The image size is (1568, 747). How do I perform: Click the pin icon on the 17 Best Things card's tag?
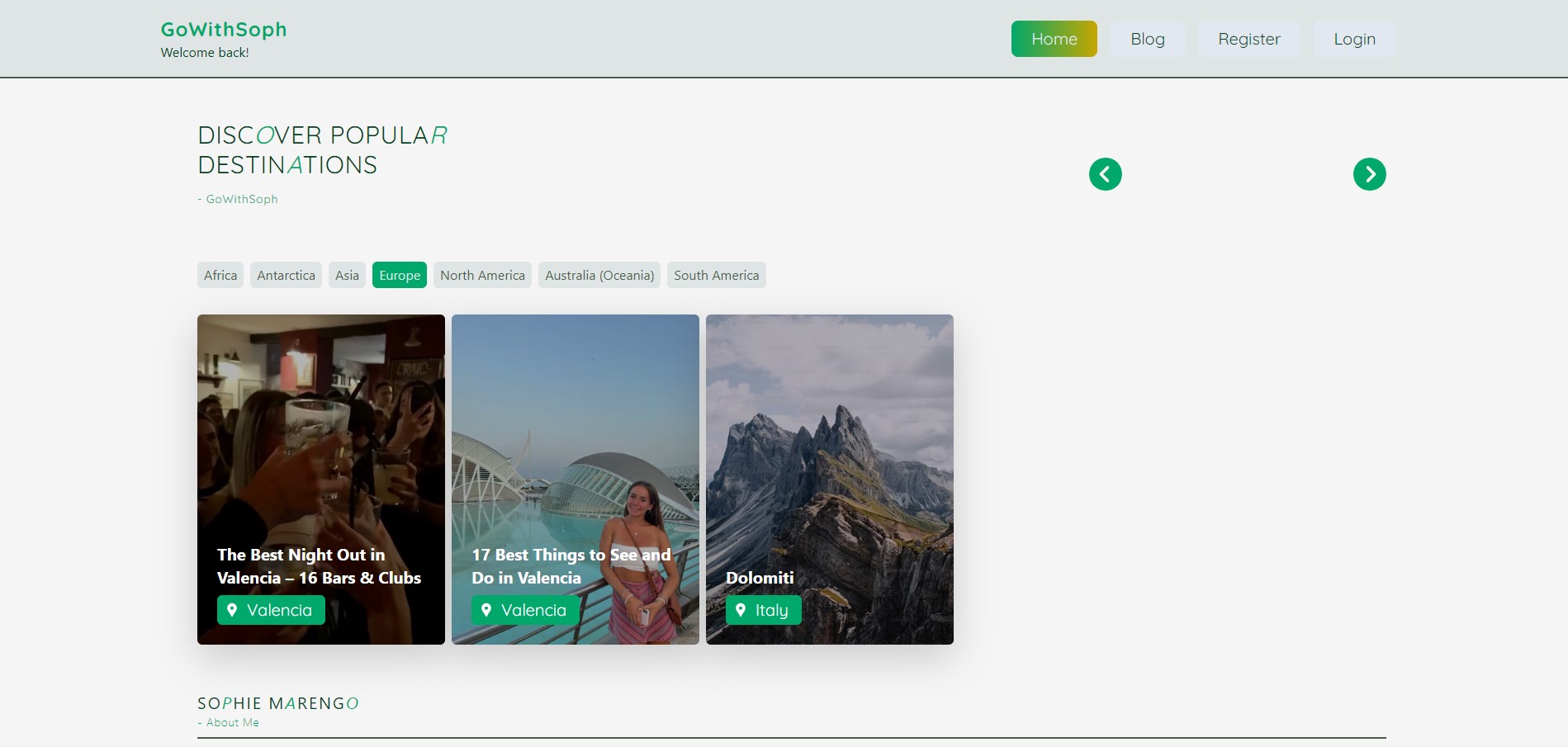pos(486,610)
